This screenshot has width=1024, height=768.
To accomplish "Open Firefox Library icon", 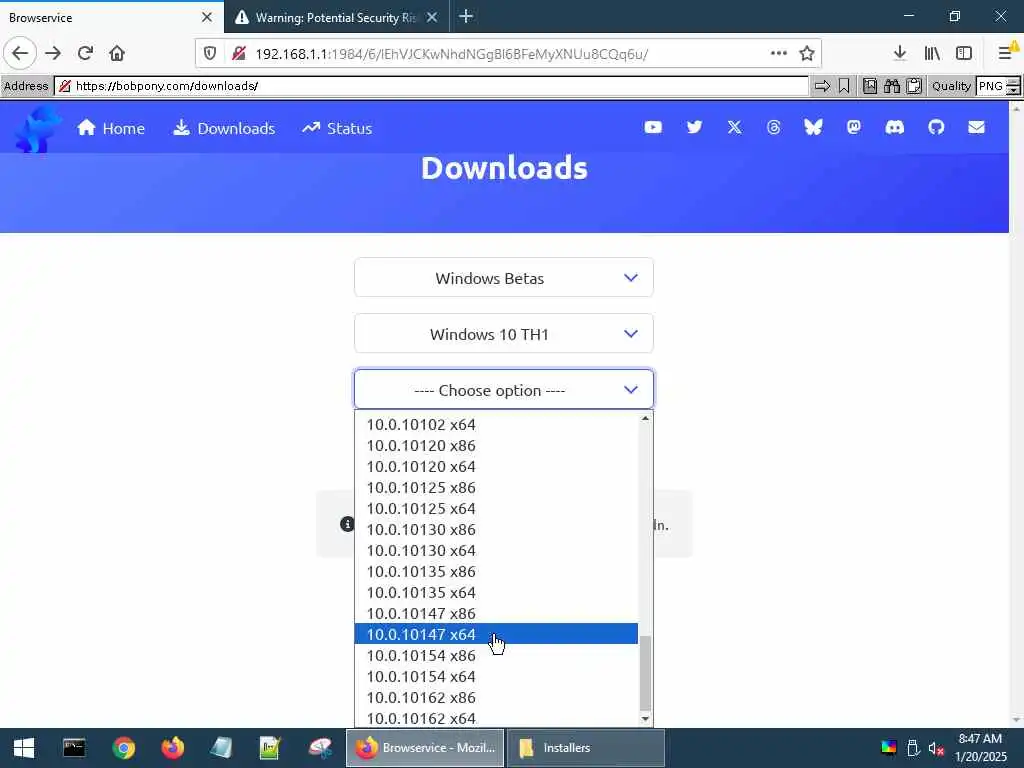I will 932,54.
